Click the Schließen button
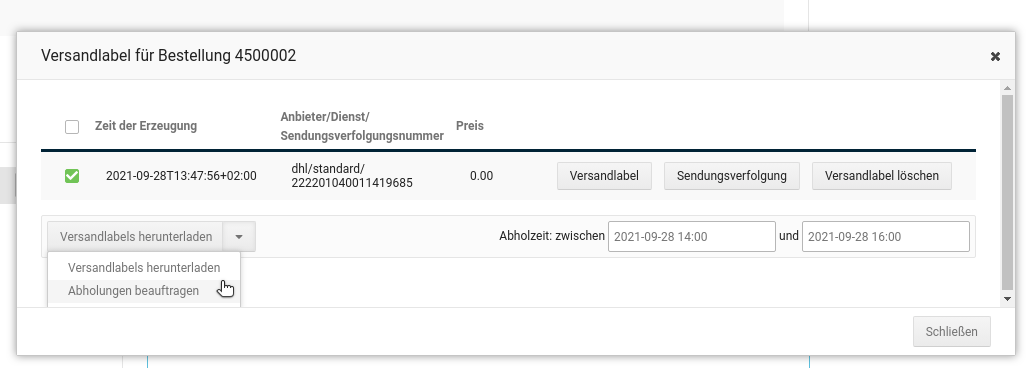Viewport: 1029px width, 368px height. [952, 331]
